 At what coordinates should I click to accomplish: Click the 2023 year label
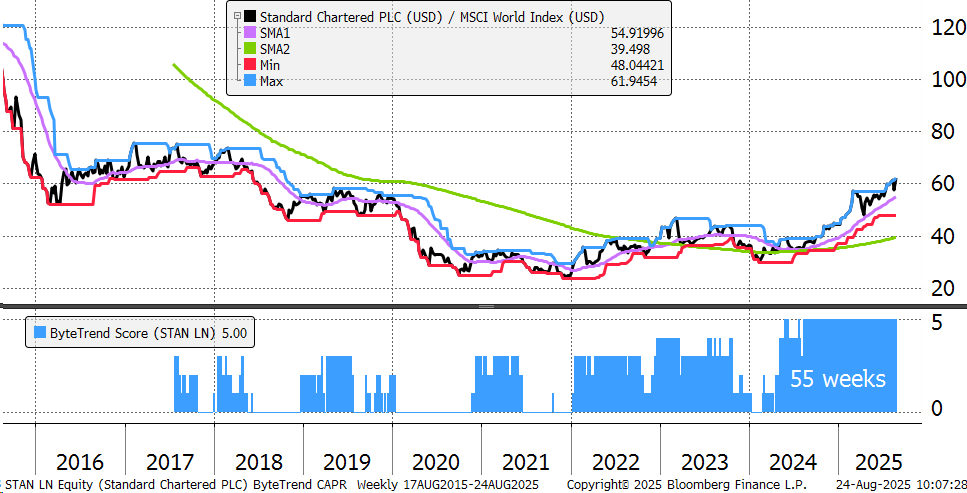tap(706, 462)
